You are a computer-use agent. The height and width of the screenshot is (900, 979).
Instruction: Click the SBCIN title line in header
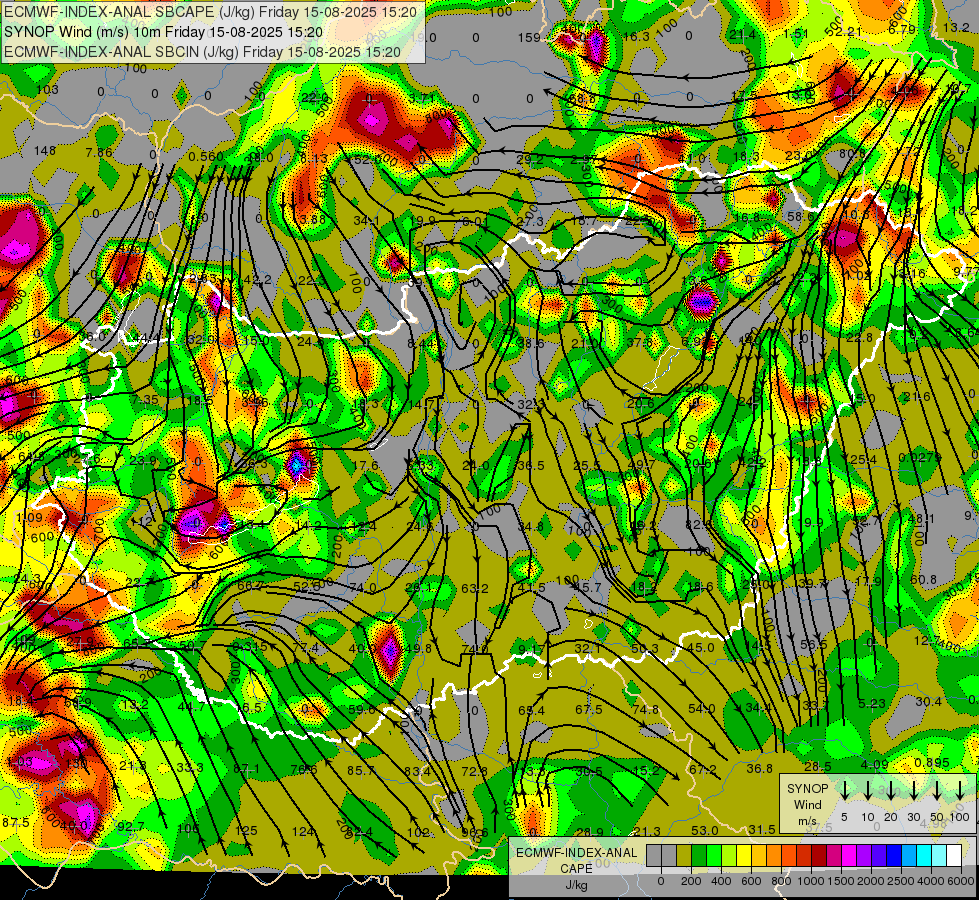click(202, 52)
